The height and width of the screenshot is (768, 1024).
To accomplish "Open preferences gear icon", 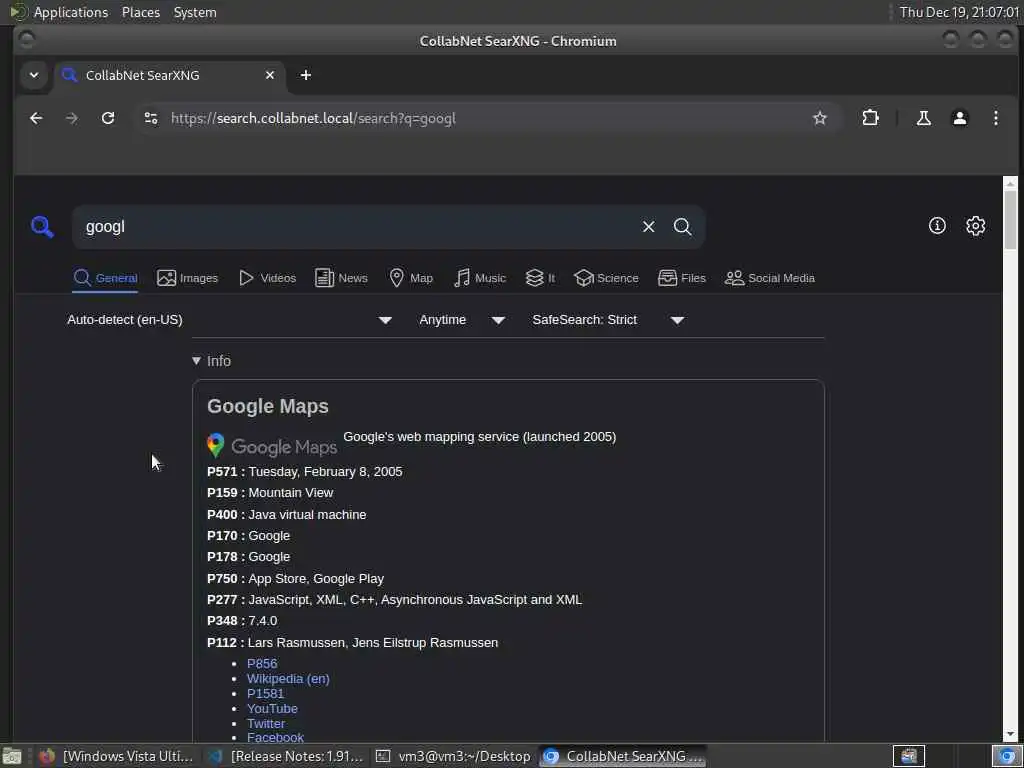I will click(976, 226).
